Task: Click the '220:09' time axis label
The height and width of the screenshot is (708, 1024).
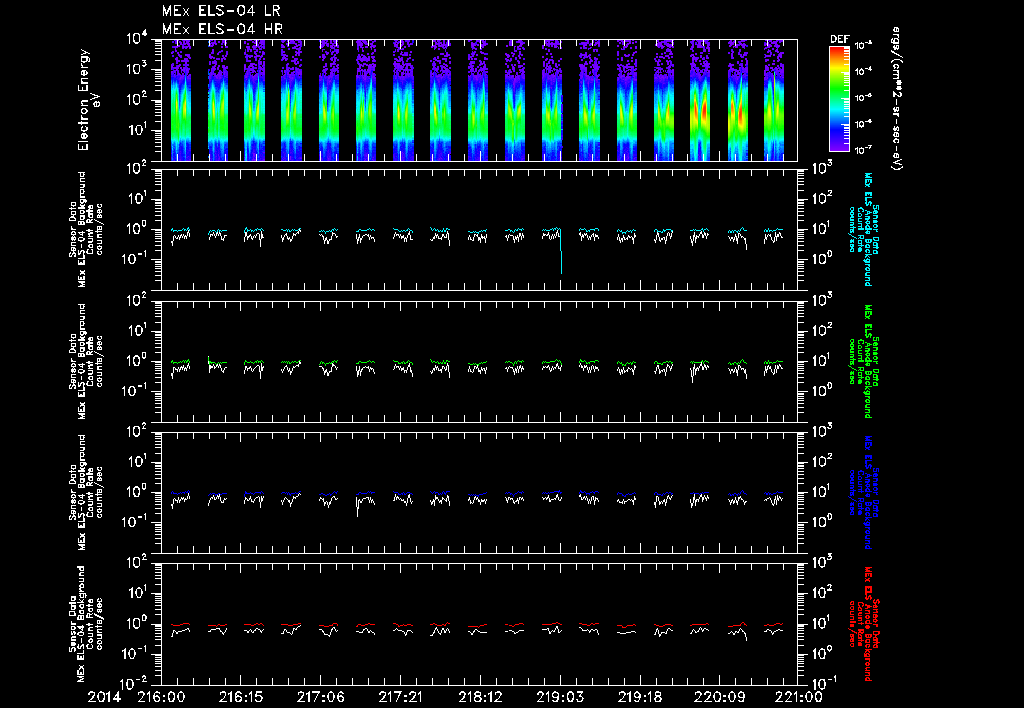Action: pos(719,698)
